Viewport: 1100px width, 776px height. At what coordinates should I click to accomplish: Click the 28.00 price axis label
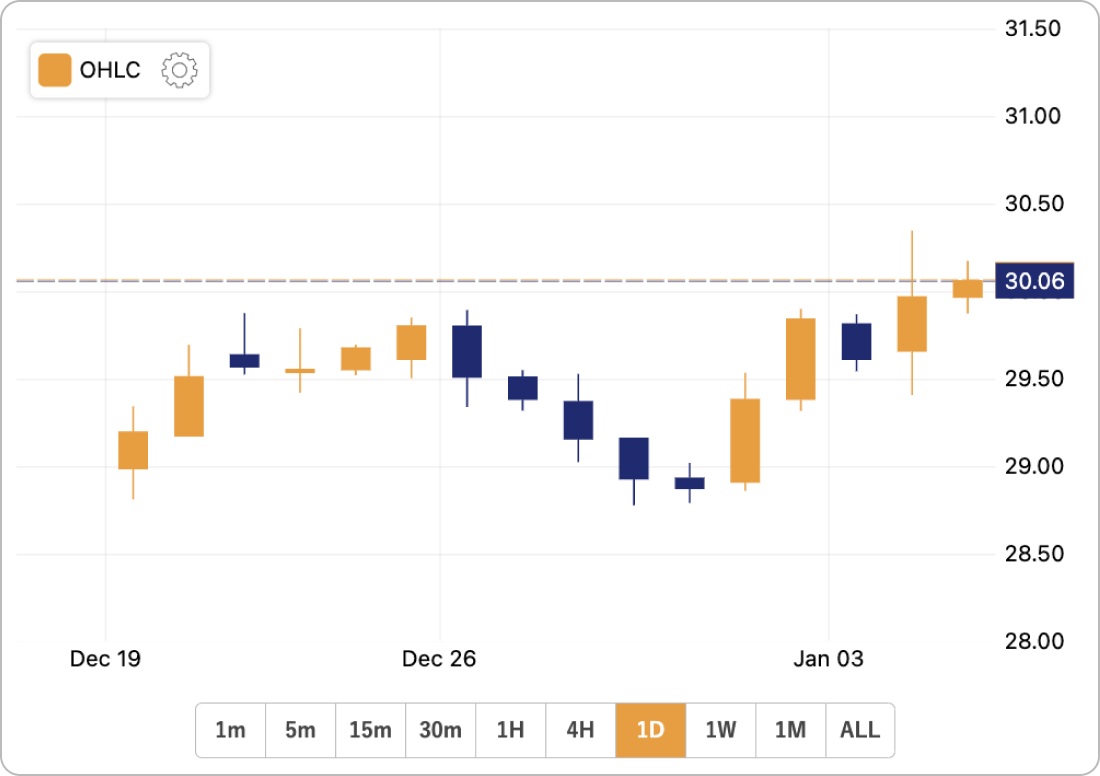1035,641
